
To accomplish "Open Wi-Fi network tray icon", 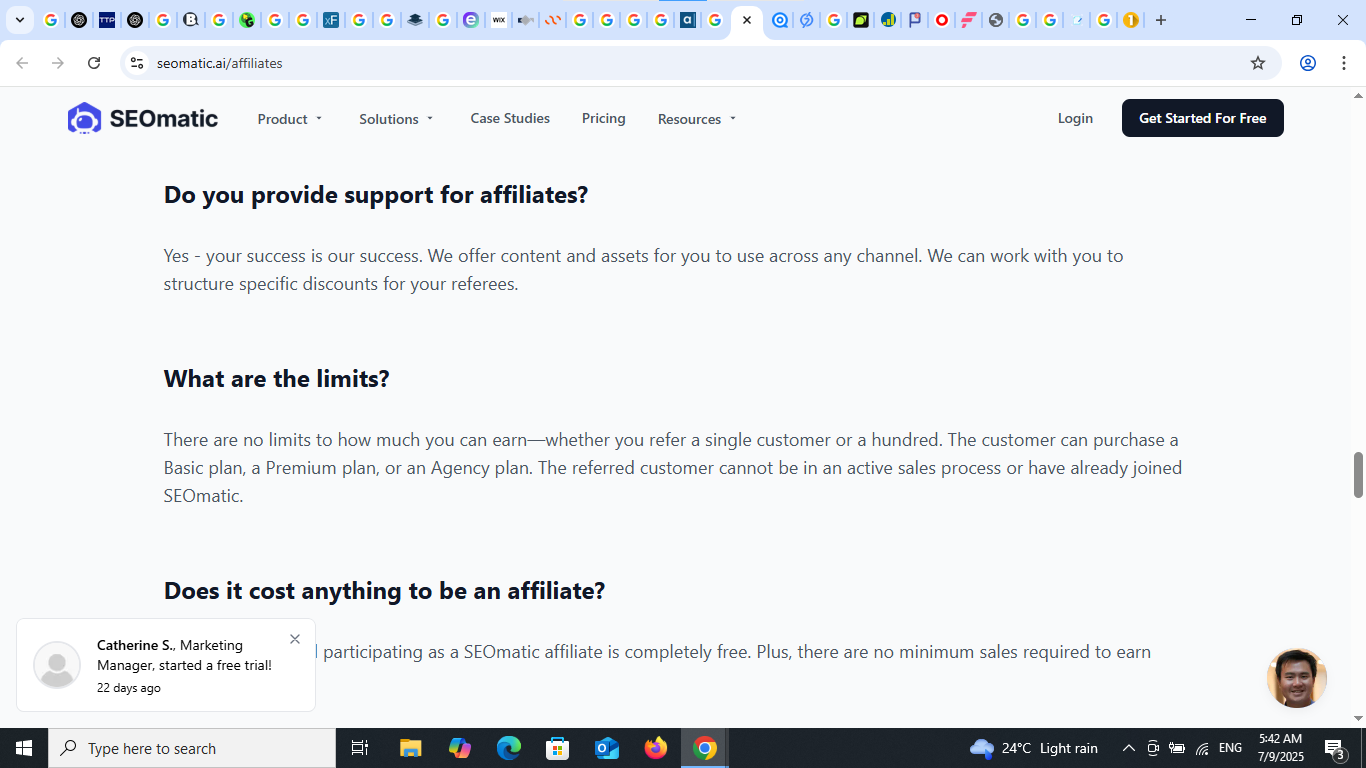I will click(x=1203, y=748).
